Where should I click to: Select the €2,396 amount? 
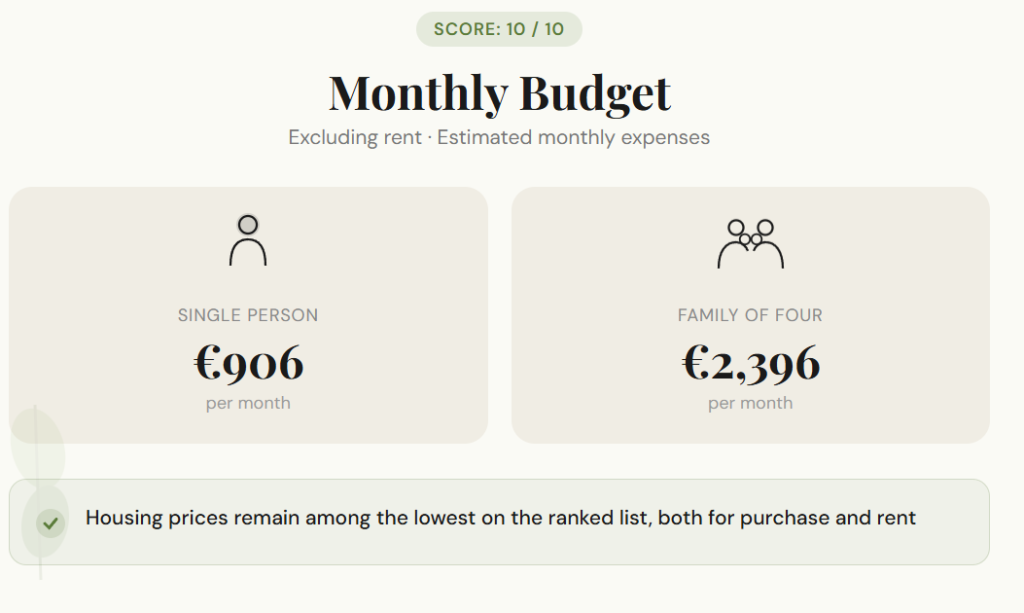pos(750,363)
